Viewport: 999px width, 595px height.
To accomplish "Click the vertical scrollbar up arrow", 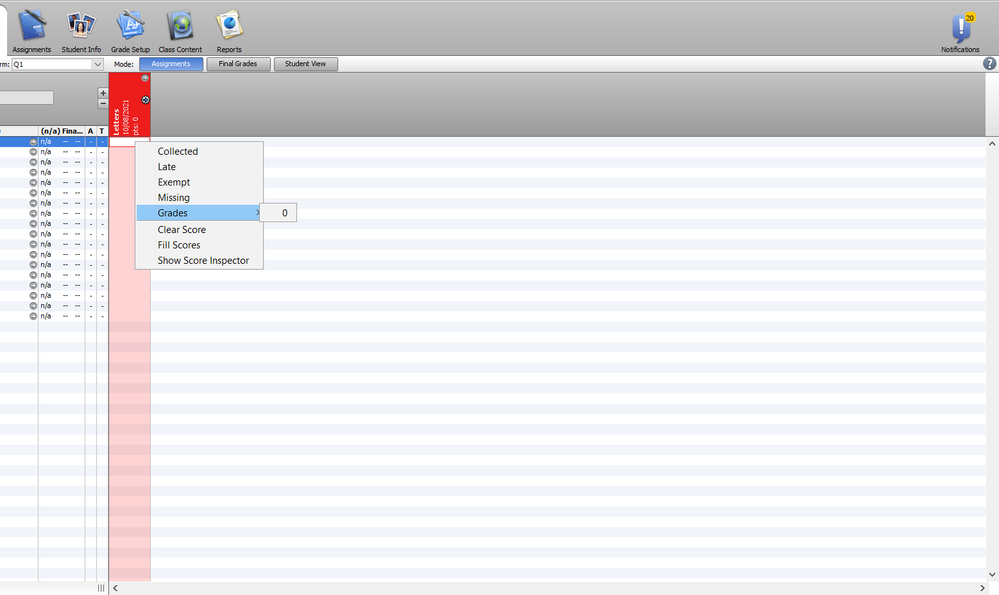I will [991, 144].
